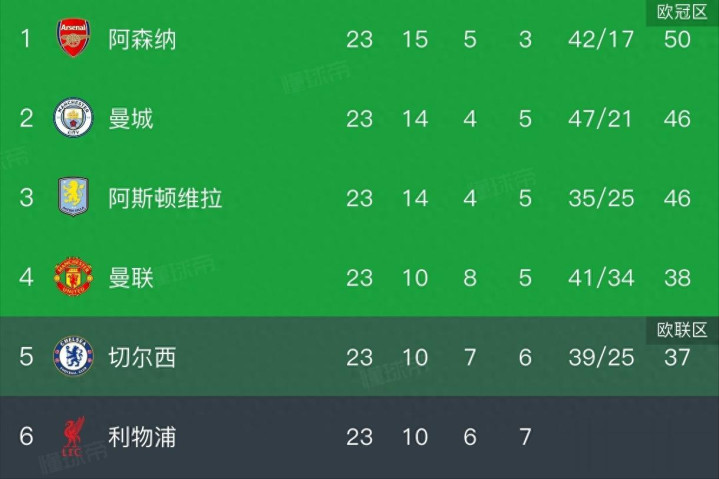Open team name 阿森纳
The height and width of the screenshot is (479, 719).
(143, 39)
